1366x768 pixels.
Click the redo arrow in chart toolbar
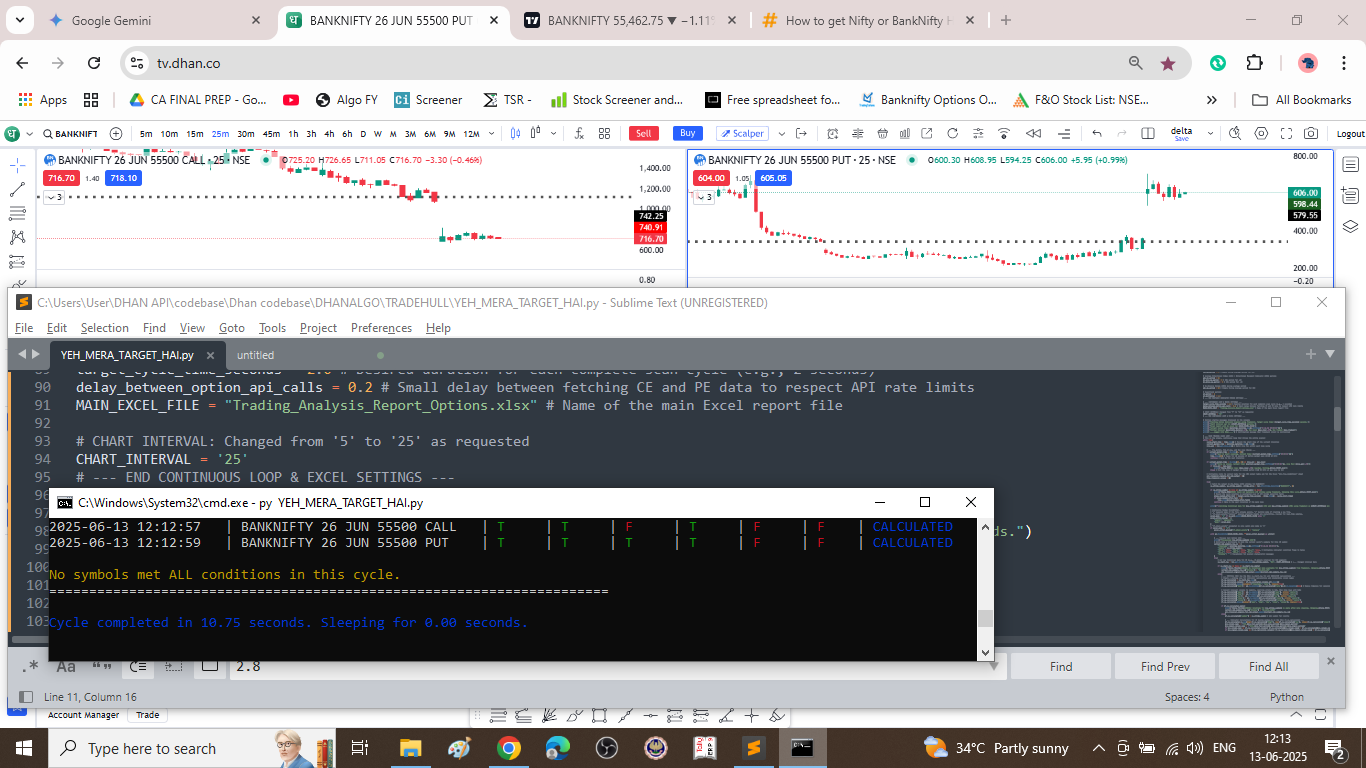coord(1122,134)
